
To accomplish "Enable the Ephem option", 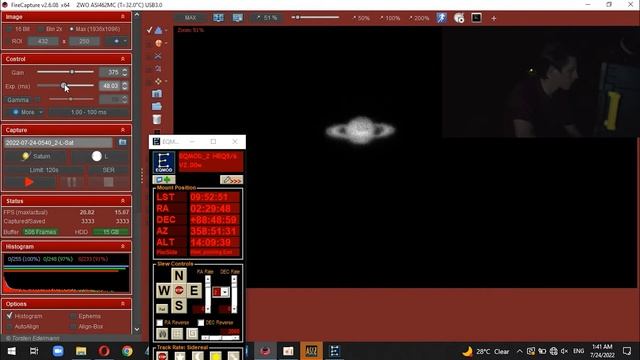I will (x=73, y=316).
